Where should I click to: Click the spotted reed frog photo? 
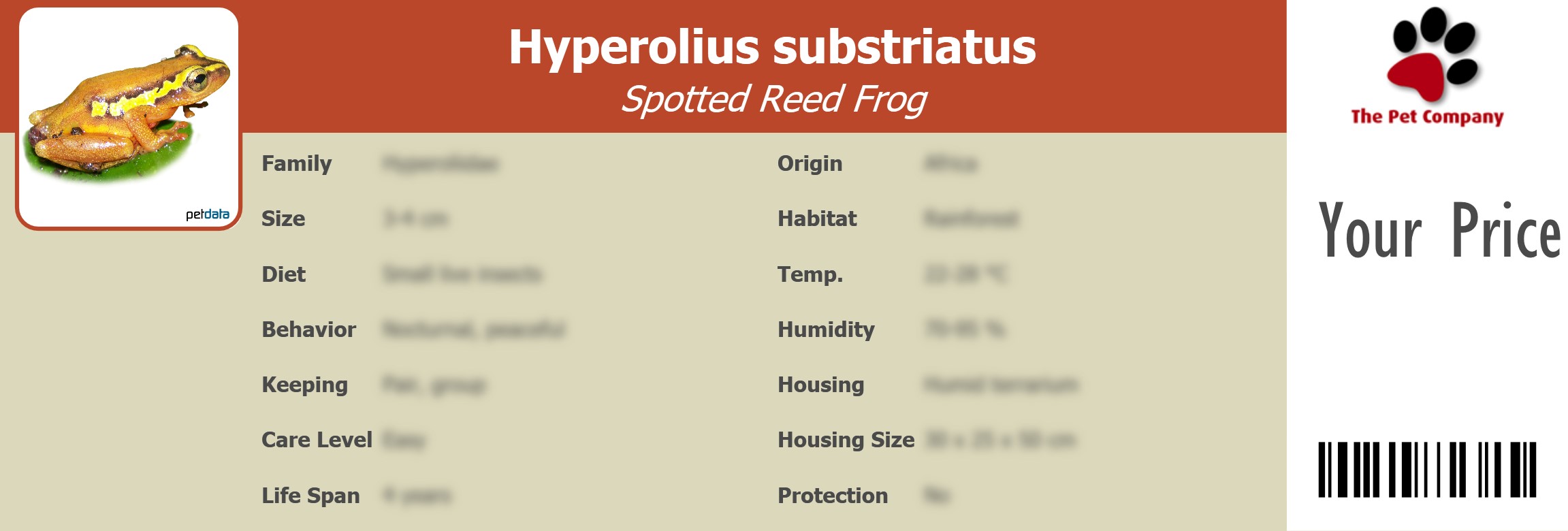coord(128,112)
